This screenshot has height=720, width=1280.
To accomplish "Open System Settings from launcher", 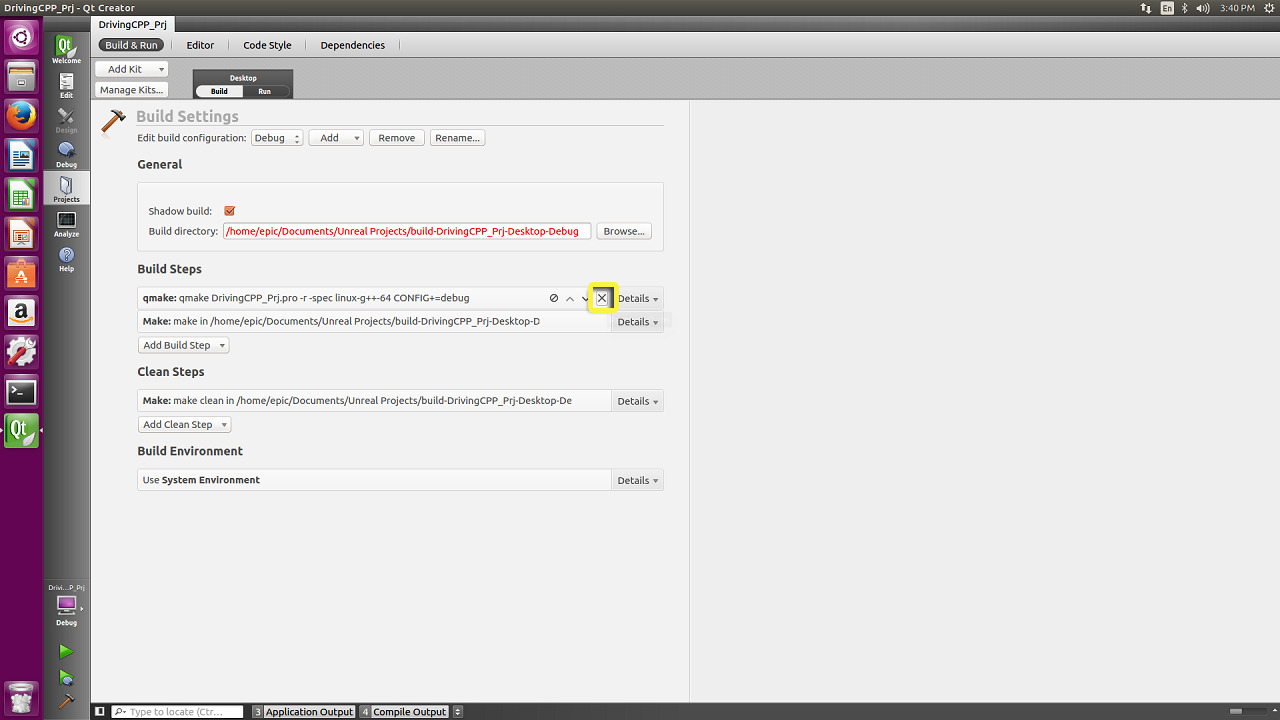I will tap(21, 352).
